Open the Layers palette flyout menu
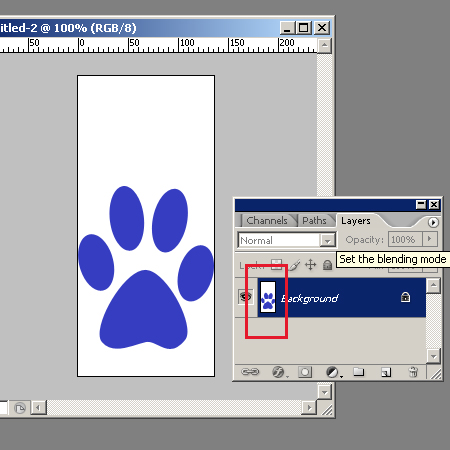The image size is (450, 450). click(x=433, y=222)
